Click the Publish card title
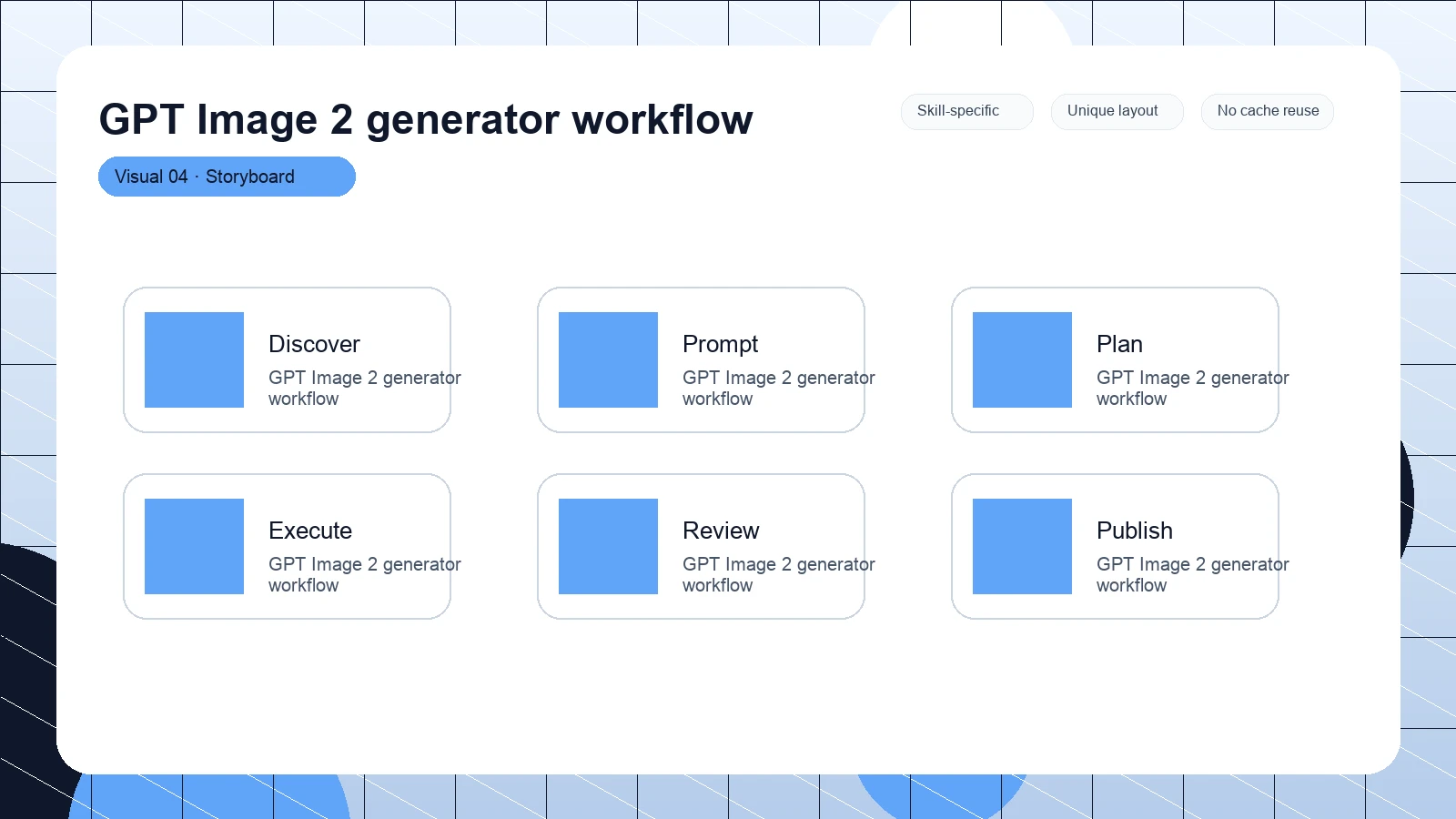 point(1135,531)
